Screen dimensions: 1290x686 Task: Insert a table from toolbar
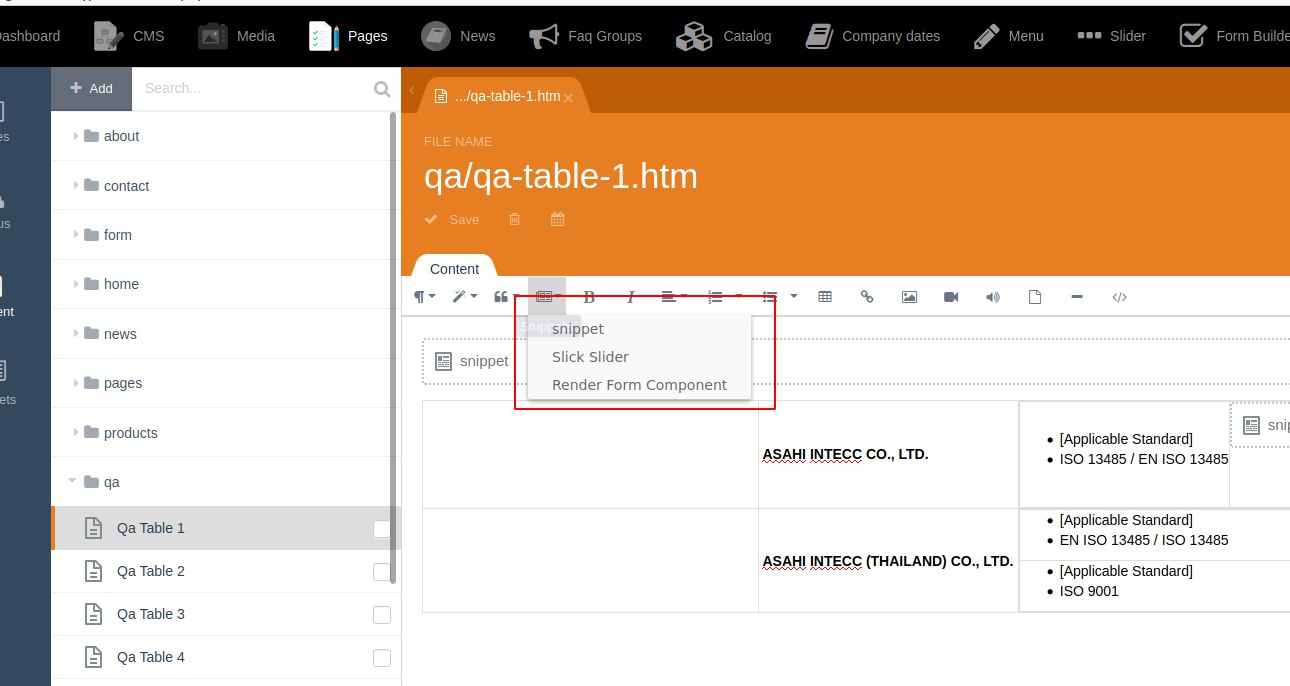click(x=825, y=297)
